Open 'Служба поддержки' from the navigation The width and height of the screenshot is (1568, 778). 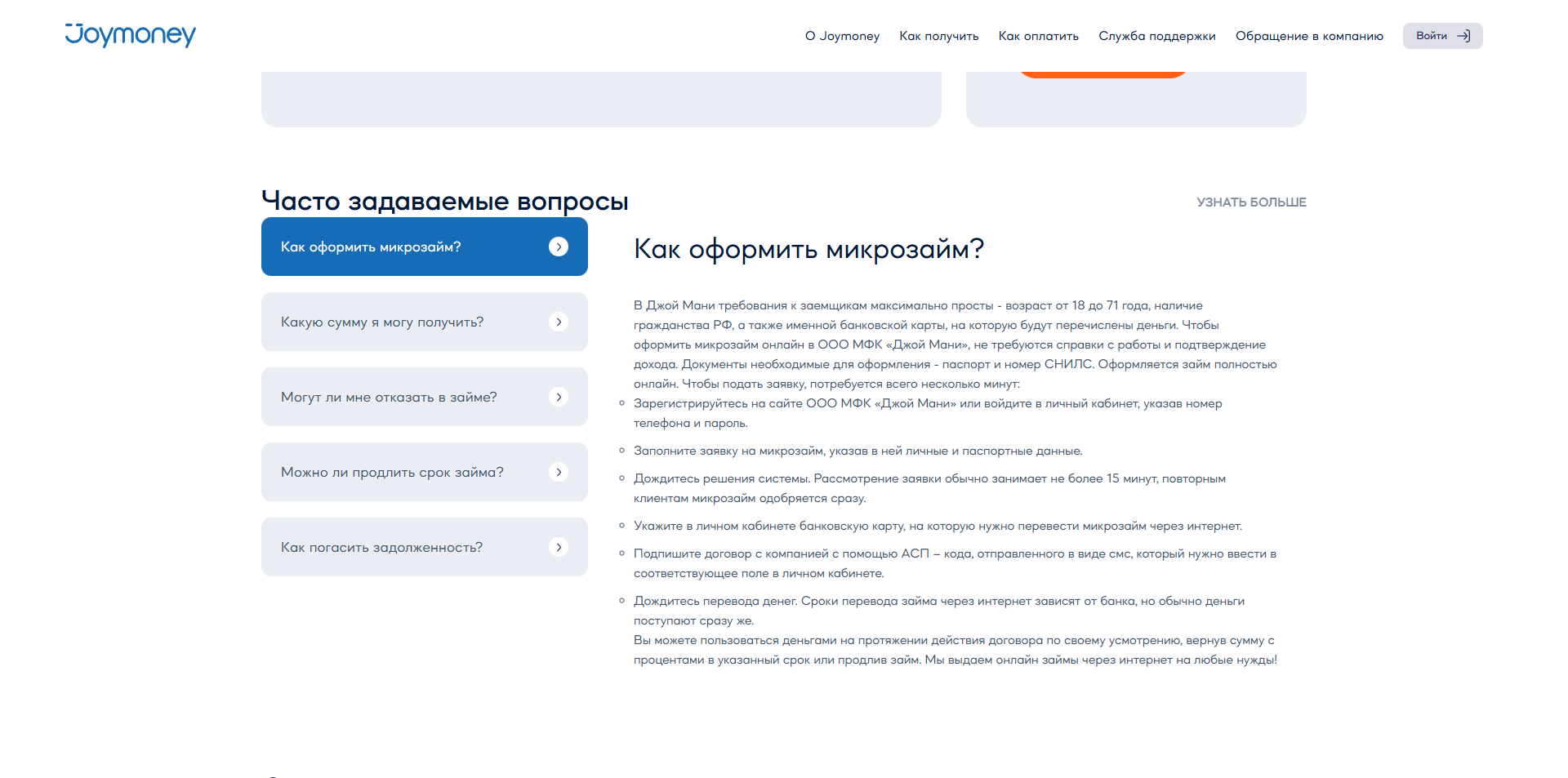(x=1156, y=35)
